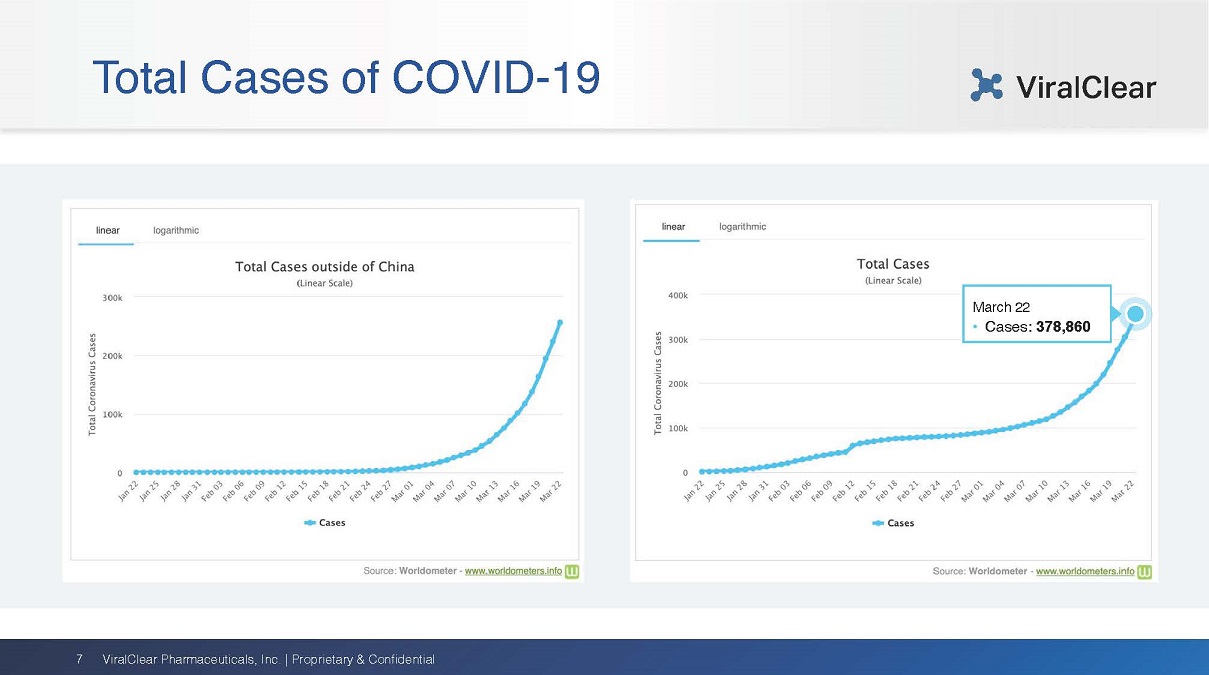Click the last data point on left chart curve
The image size is (1209, 675).
560,322
